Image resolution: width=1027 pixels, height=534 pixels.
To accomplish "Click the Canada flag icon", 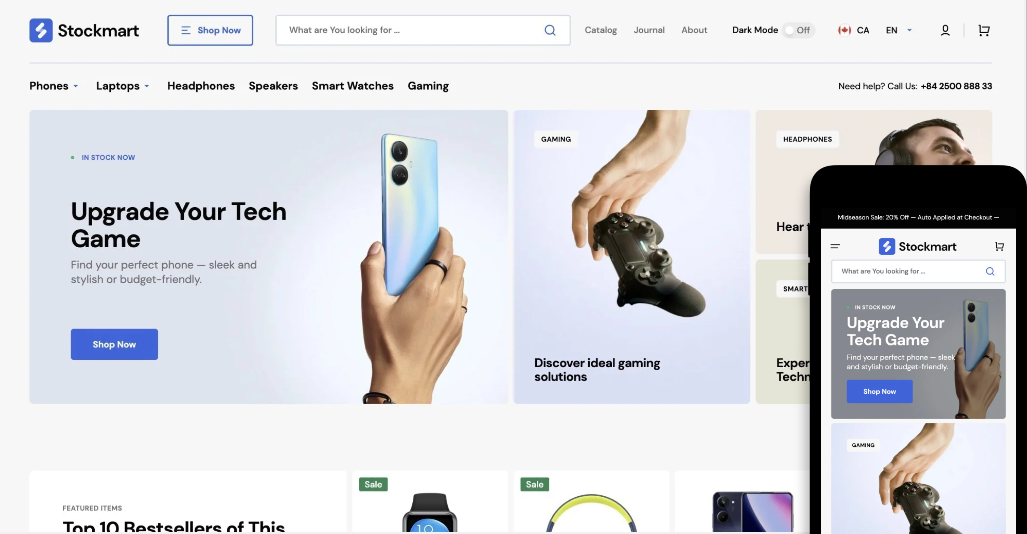I will click(844, 30).
